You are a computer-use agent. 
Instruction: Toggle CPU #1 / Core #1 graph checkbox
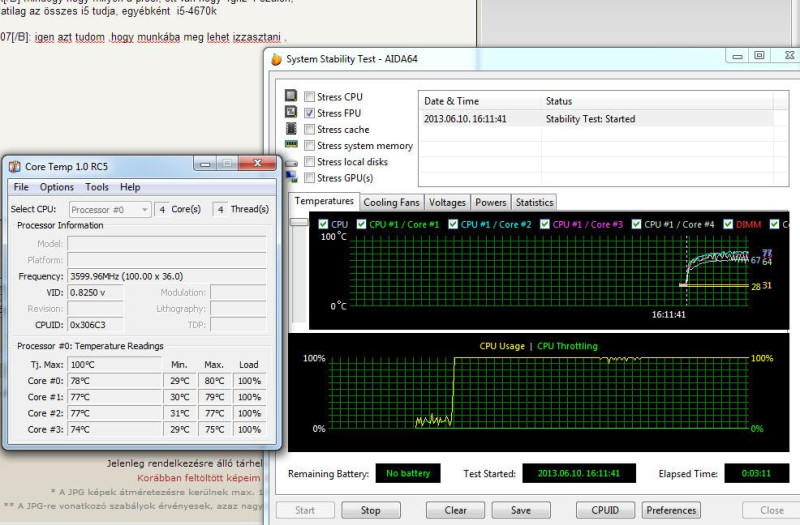pos(361,224)
